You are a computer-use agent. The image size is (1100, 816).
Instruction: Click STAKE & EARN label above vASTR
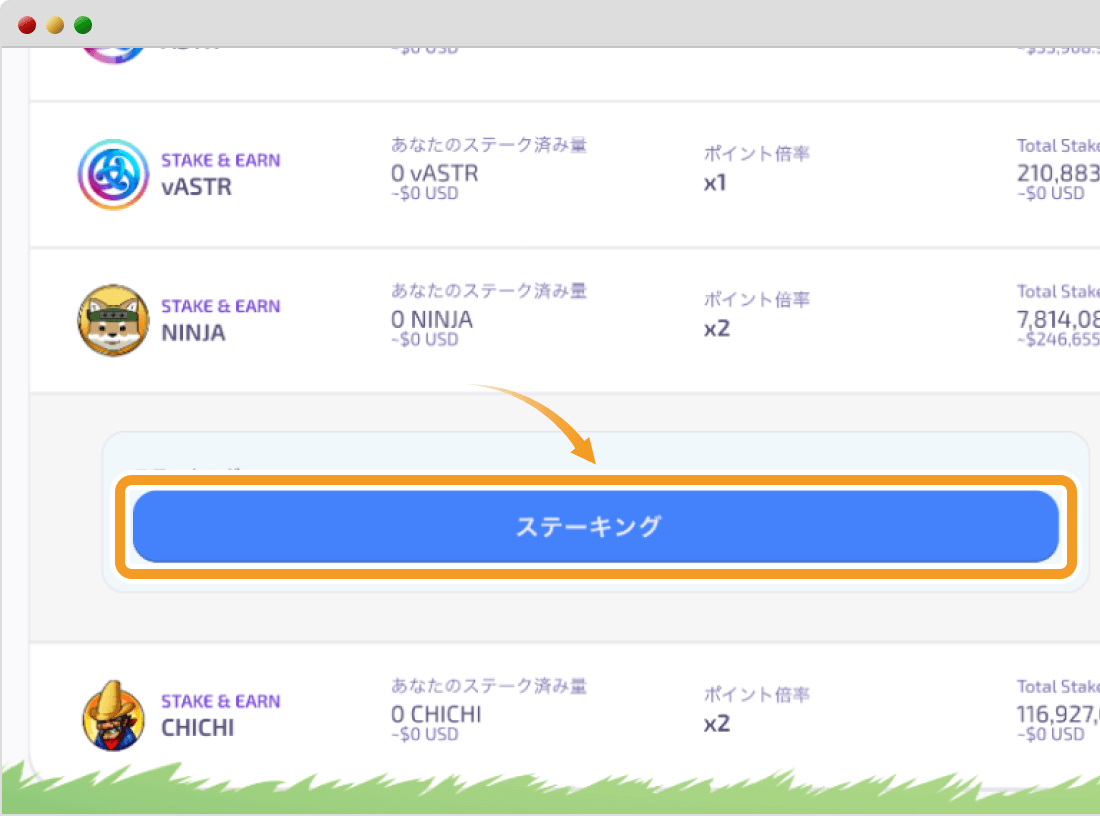click(x=220, y=161)
